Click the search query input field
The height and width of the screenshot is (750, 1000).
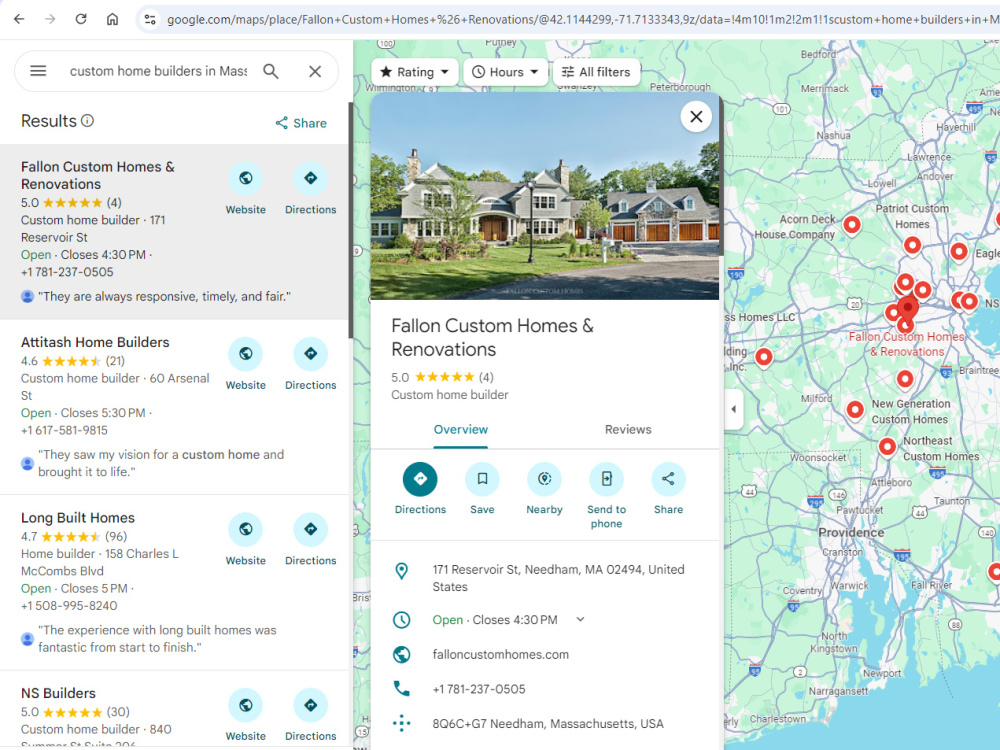pos(159,71)
